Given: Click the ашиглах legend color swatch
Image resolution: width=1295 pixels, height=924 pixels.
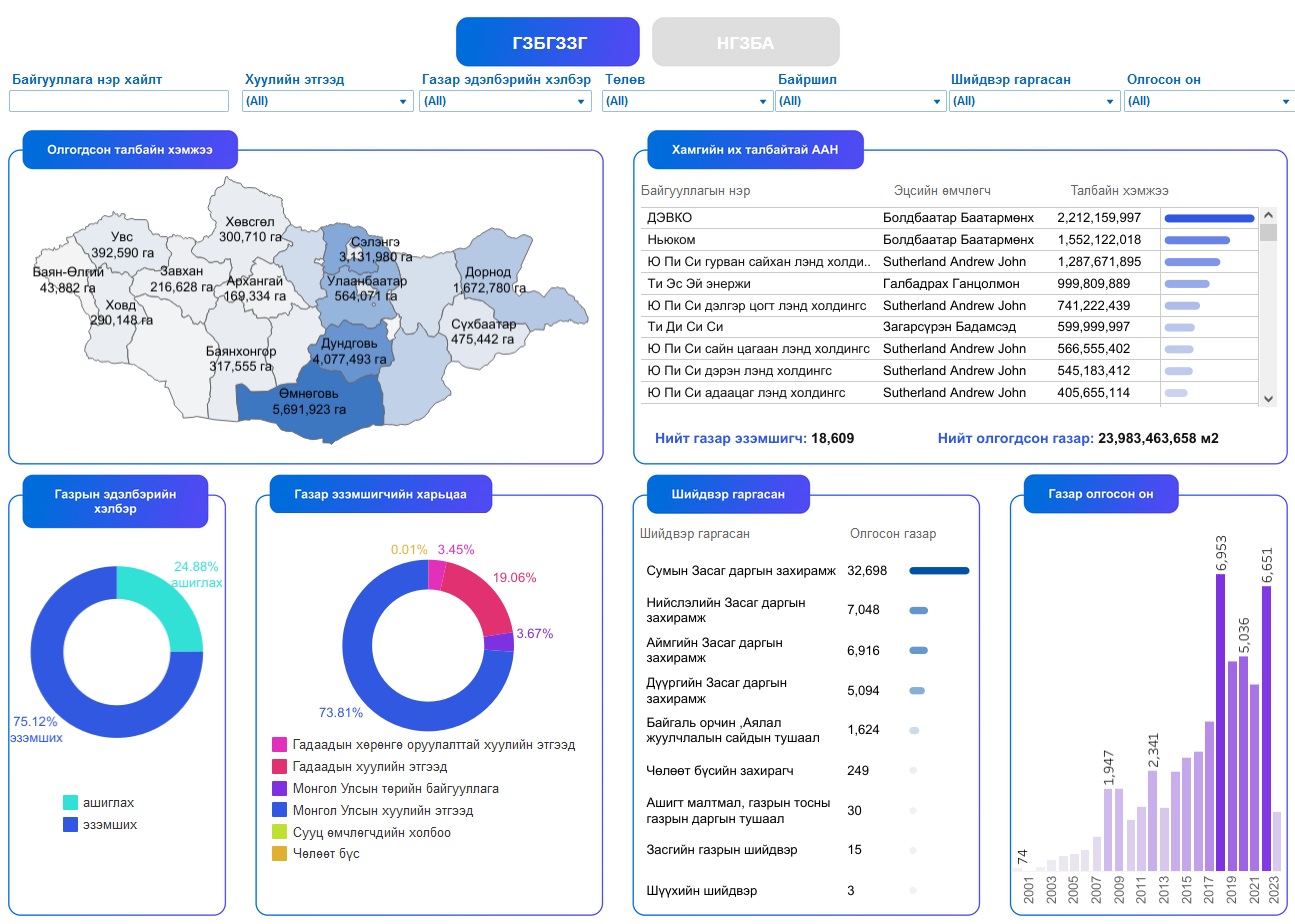Looking at the screenshot, I should (70, 803).
